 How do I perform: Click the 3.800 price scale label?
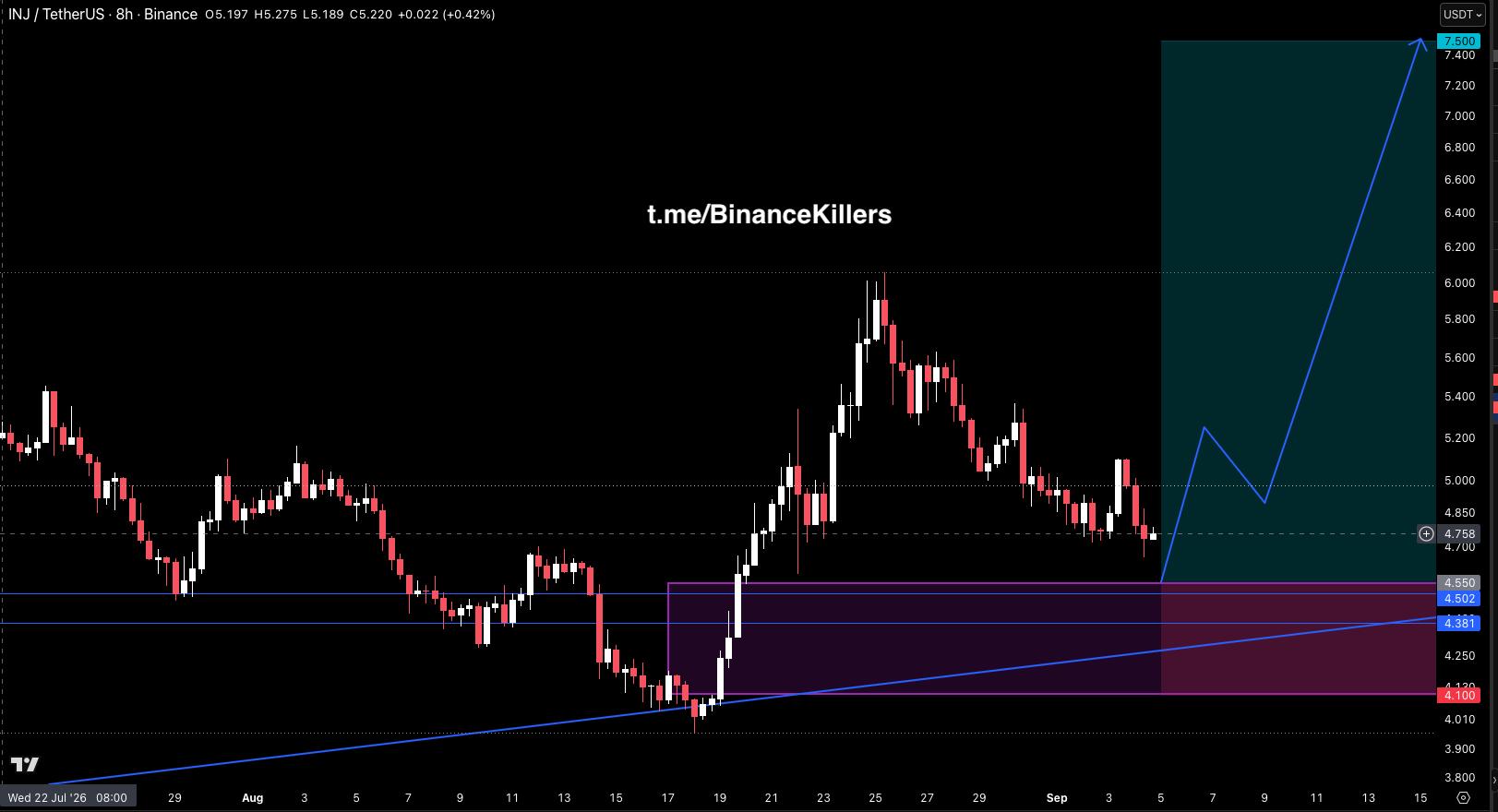(1460, 778)
